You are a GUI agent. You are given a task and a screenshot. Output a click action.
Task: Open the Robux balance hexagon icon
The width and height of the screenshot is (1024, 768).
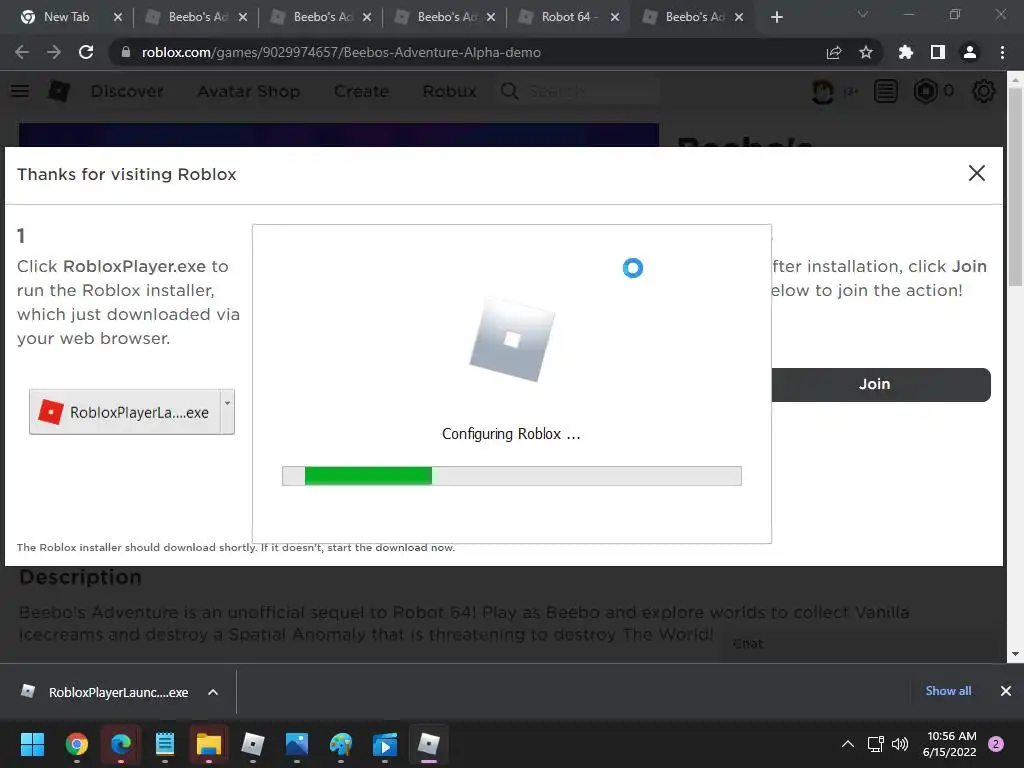925,91
